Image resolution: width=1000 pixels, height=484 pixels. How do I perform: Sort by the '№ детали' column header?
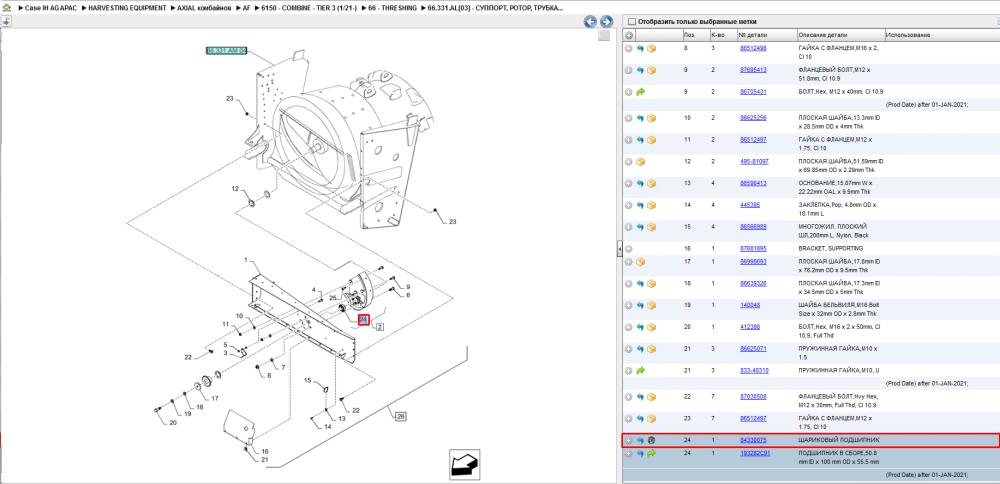click(x=753, y=35)
